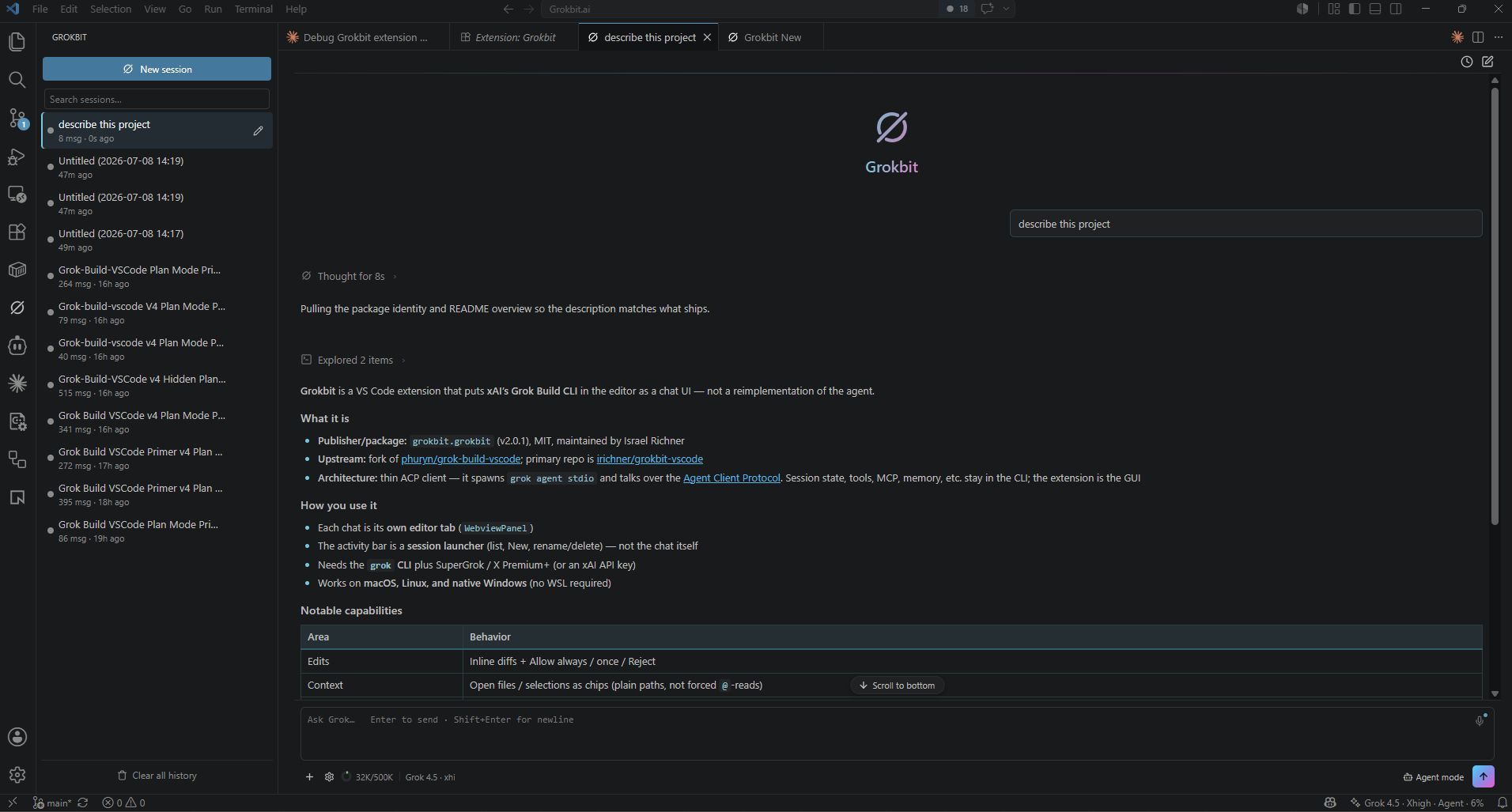The width and height of the screenshot is (1512, 812).
Task: Click the Grokbit.ai command center search
Action: pyautogui.click(x=739, y=9)
